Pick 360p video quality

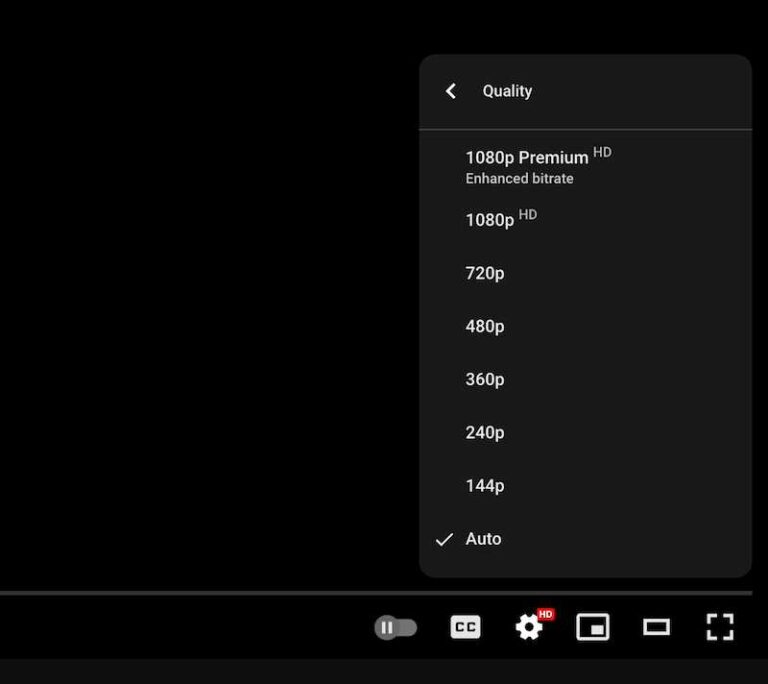click(x=585, y=379)
